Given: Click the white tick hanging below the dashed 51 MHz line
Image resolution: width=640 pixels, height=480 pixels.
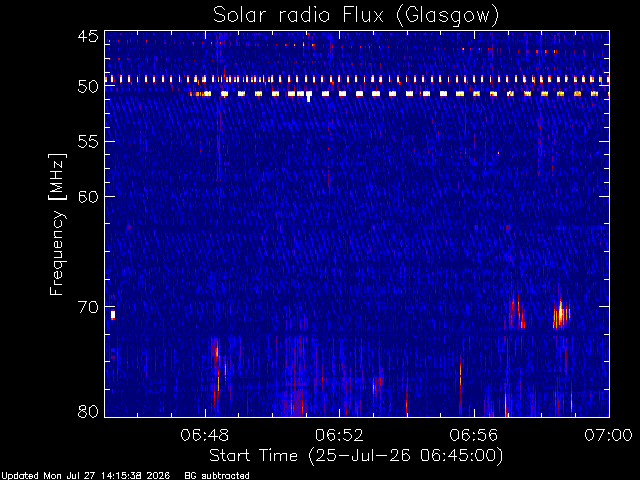Looking at the screenshot, I should (309, 98).
